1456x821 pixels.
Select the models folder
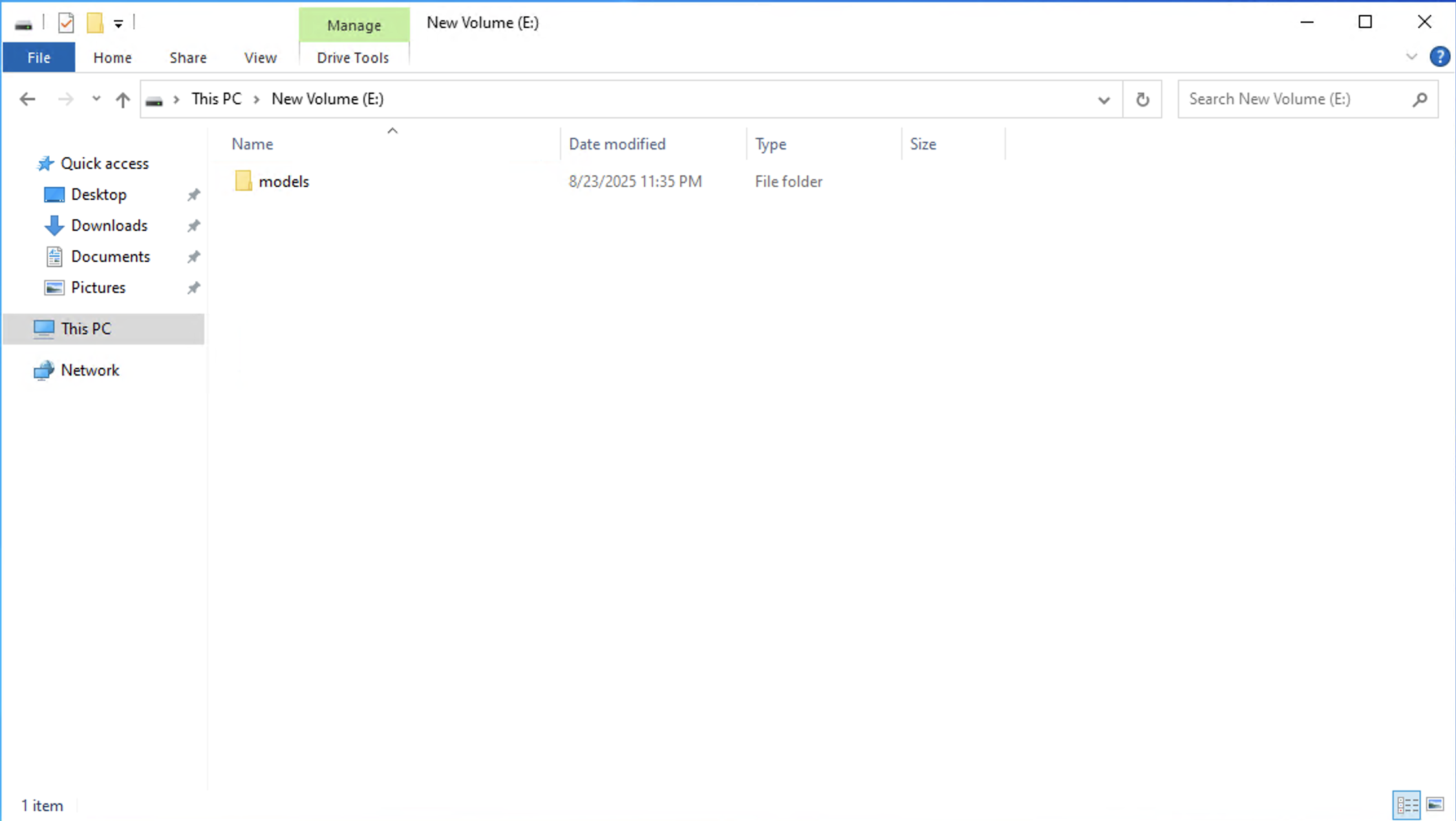(283, 181)
